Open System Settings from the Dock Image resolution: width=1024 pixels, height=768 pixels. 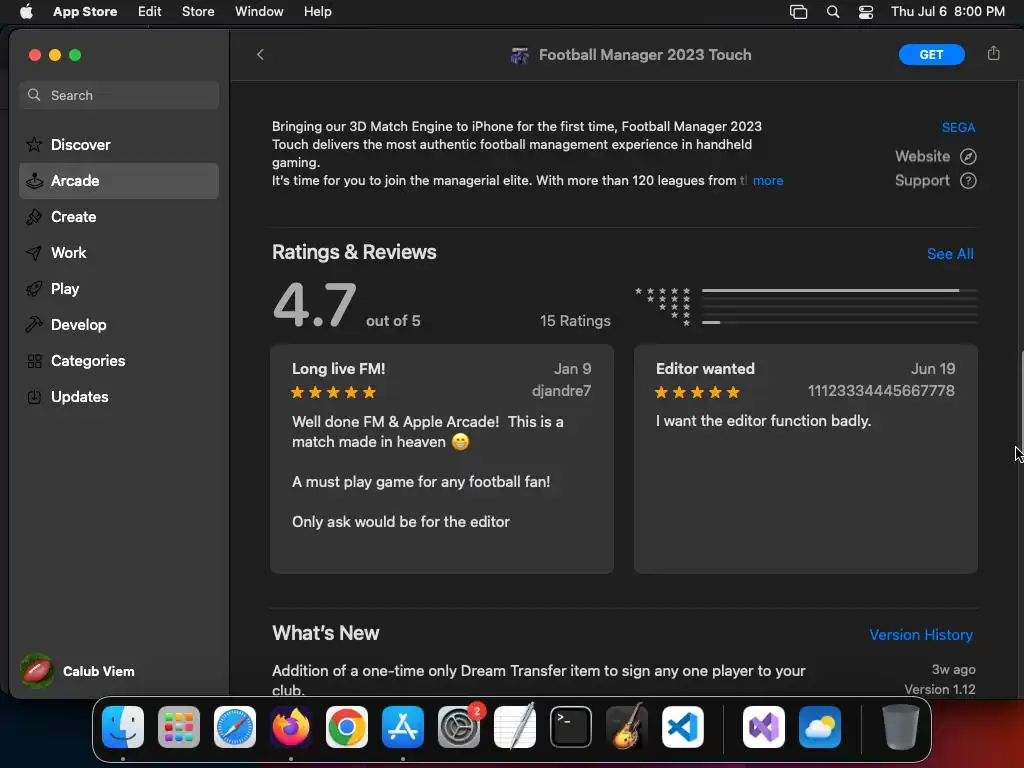pyautogui.click(x=458, y=727)
